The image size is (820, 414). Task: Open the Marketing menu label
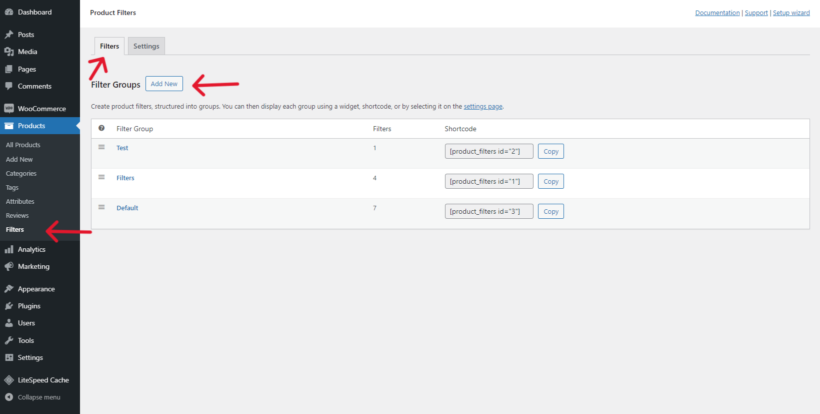33,267
